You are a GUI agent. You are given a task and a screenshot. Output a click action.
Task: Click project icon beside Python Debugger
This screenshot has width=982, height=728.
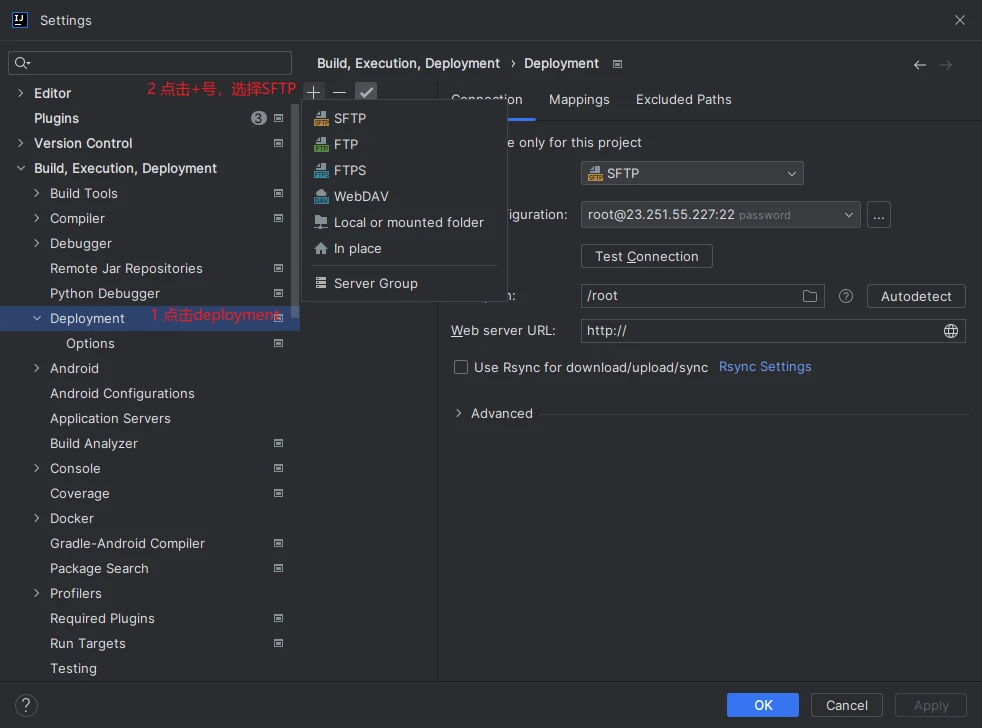pyautogui.click(x=279, y=293)
